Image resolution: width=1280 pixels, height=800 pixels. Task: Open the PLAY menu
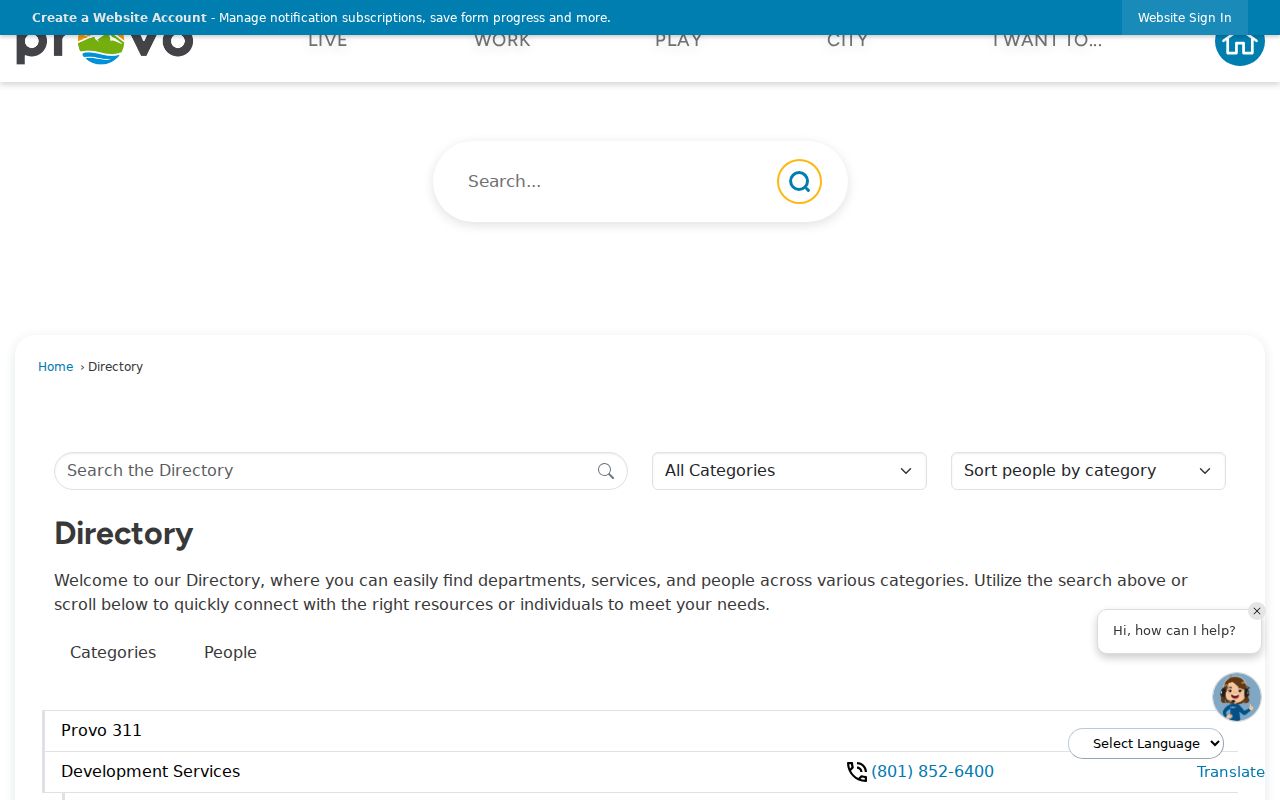[x=678, y=42]
